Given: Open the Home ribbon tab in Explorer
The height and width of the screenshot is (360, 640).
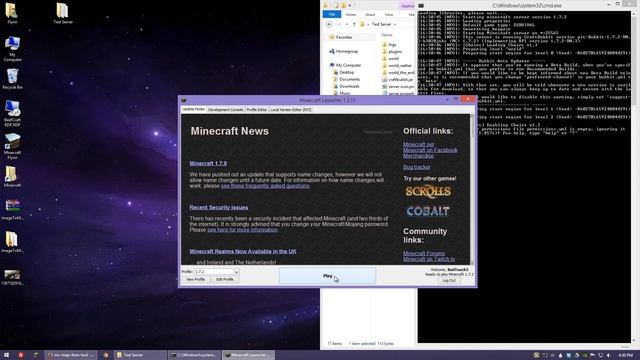Looking at the screenshot, I should pos(351,15).
